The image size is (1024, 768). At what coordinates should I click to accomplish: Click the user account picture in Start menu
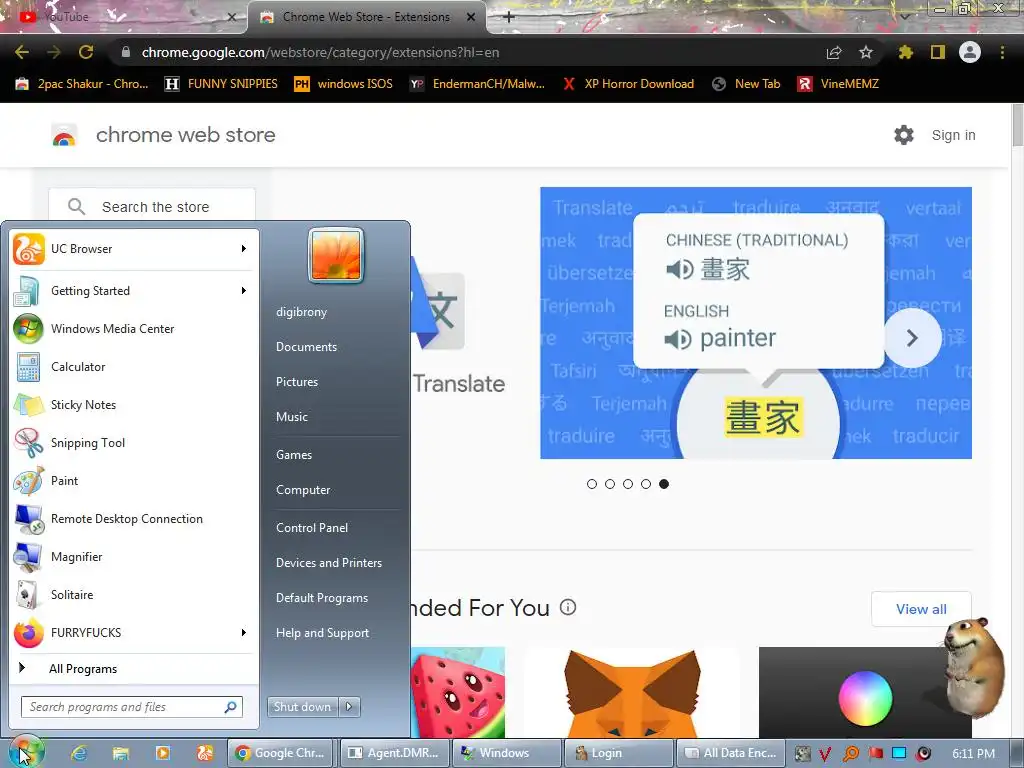coord(336,255)
